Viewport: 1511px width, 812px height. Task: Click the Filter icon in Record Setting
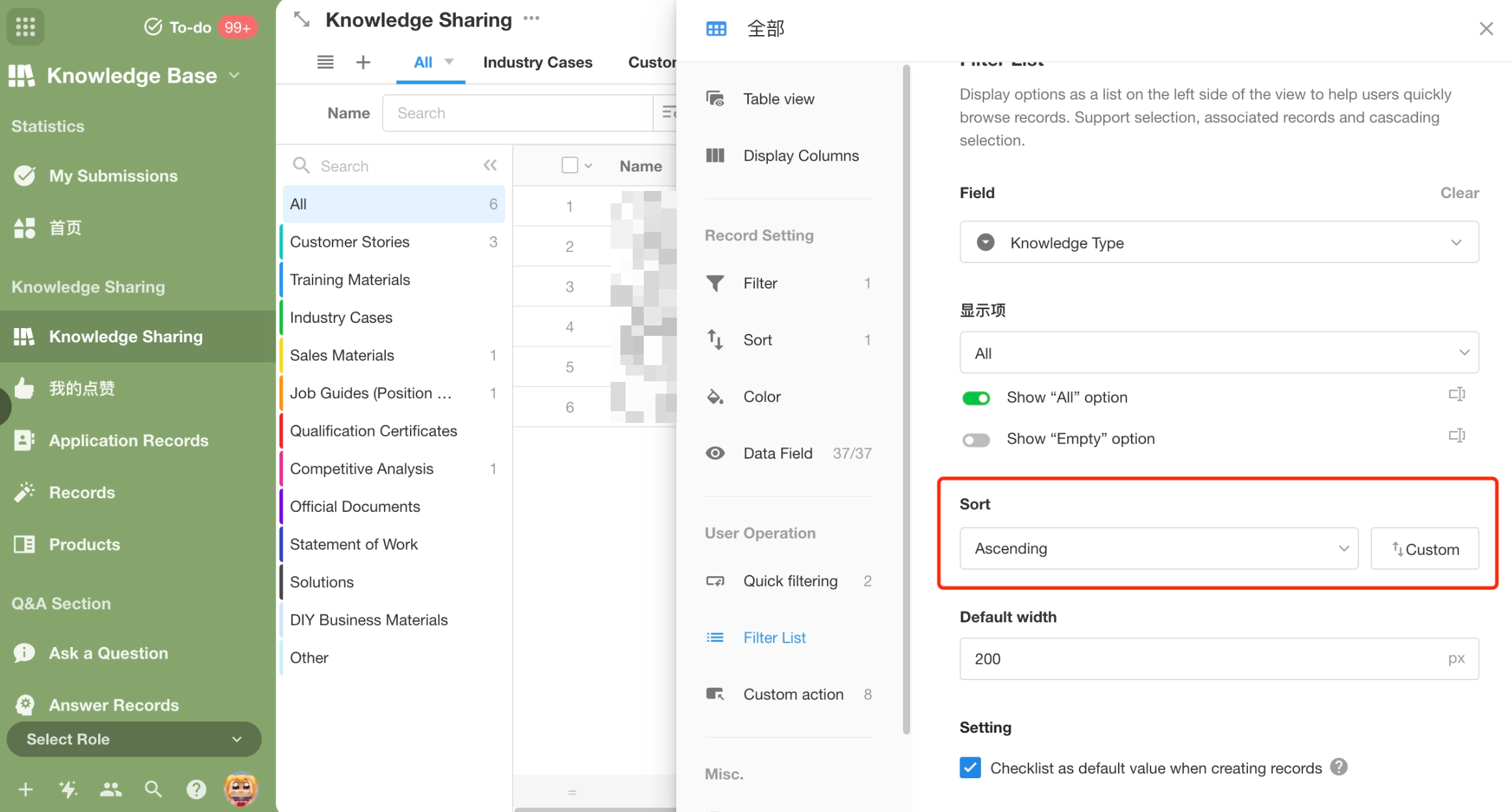(714, 284)
